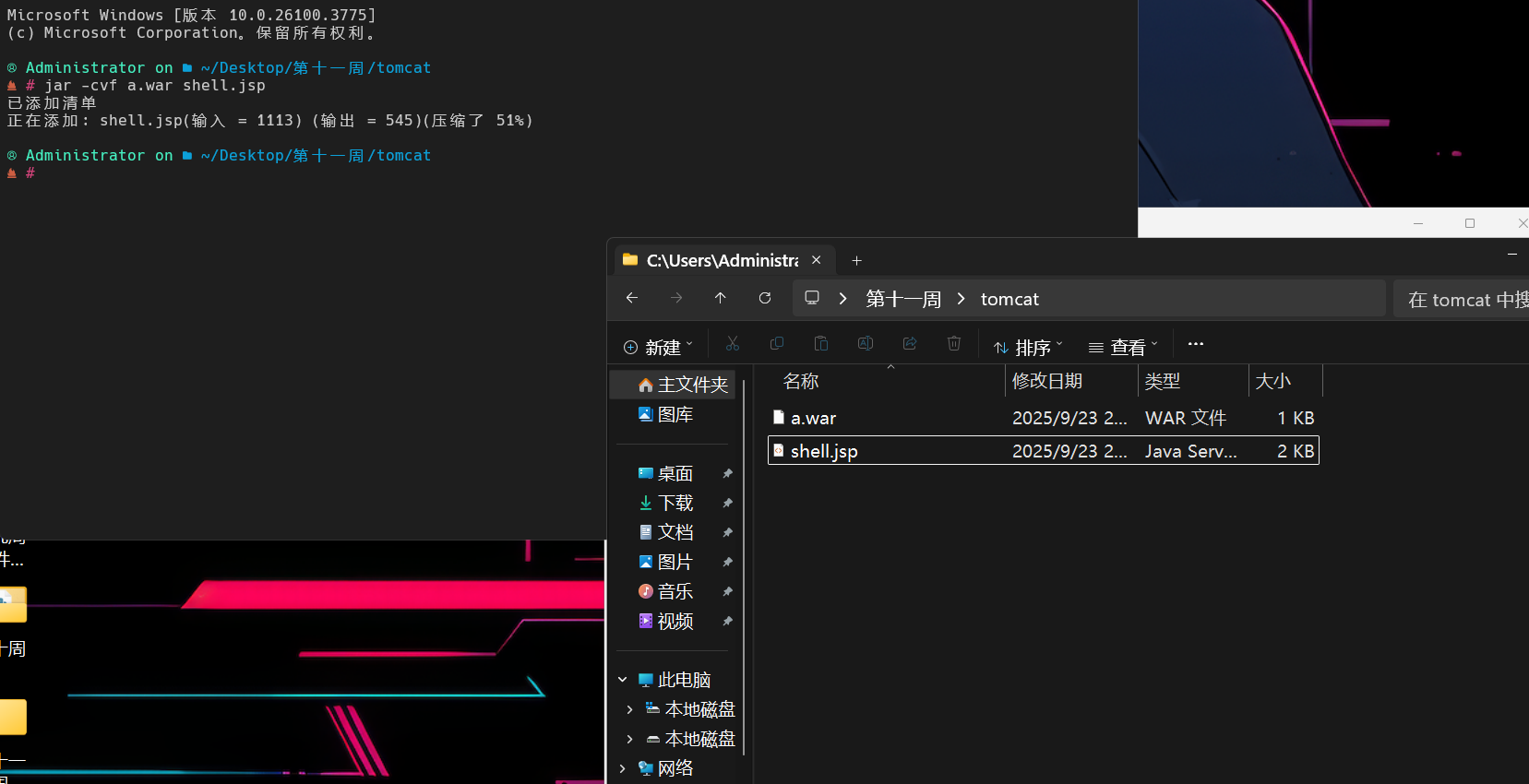The width and height of the screenshot is (1529, 784).
Task: Click the a.war file icon
Action: click(779, 417)
